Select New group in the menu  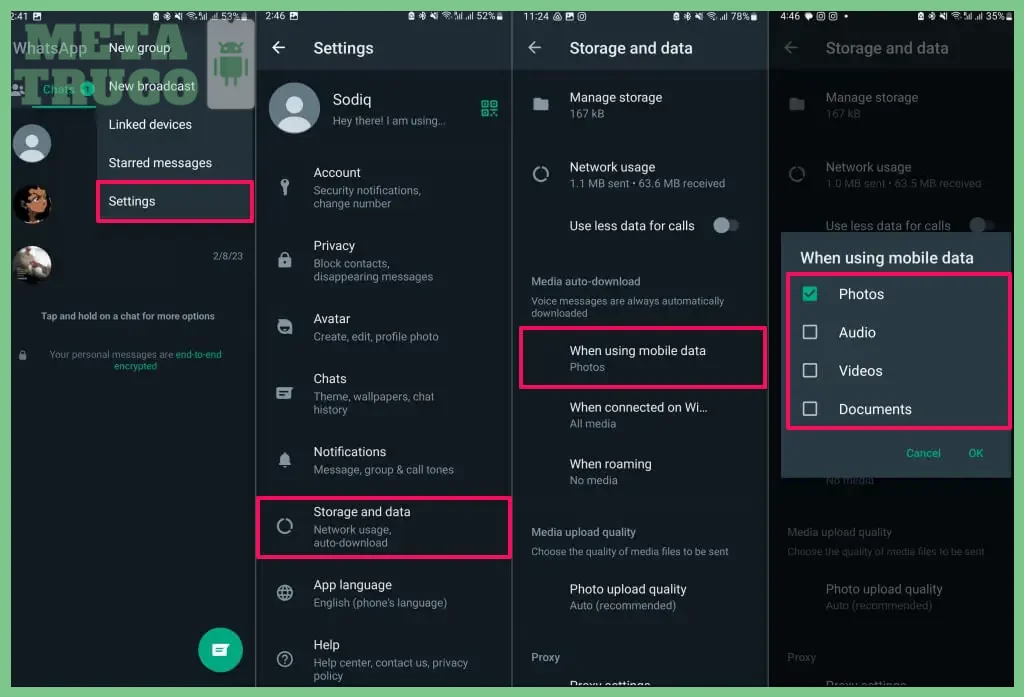coord(139,48)
